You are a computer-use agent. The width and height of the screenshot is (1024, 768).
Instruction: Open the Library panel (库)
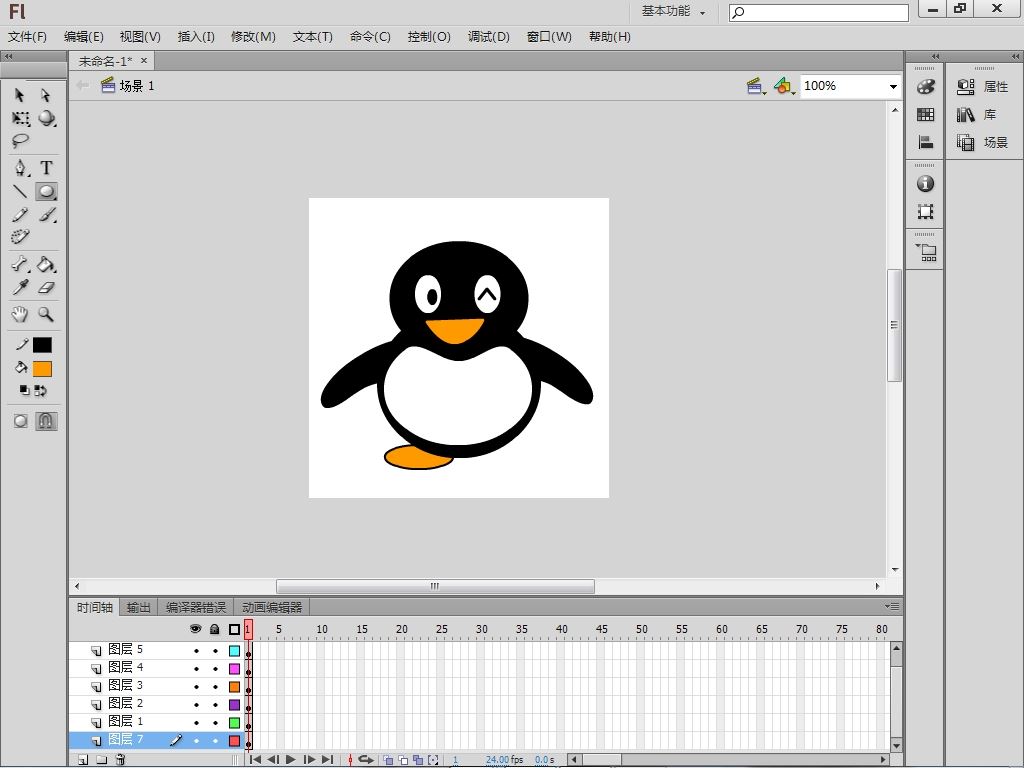[x=976, y=115]
